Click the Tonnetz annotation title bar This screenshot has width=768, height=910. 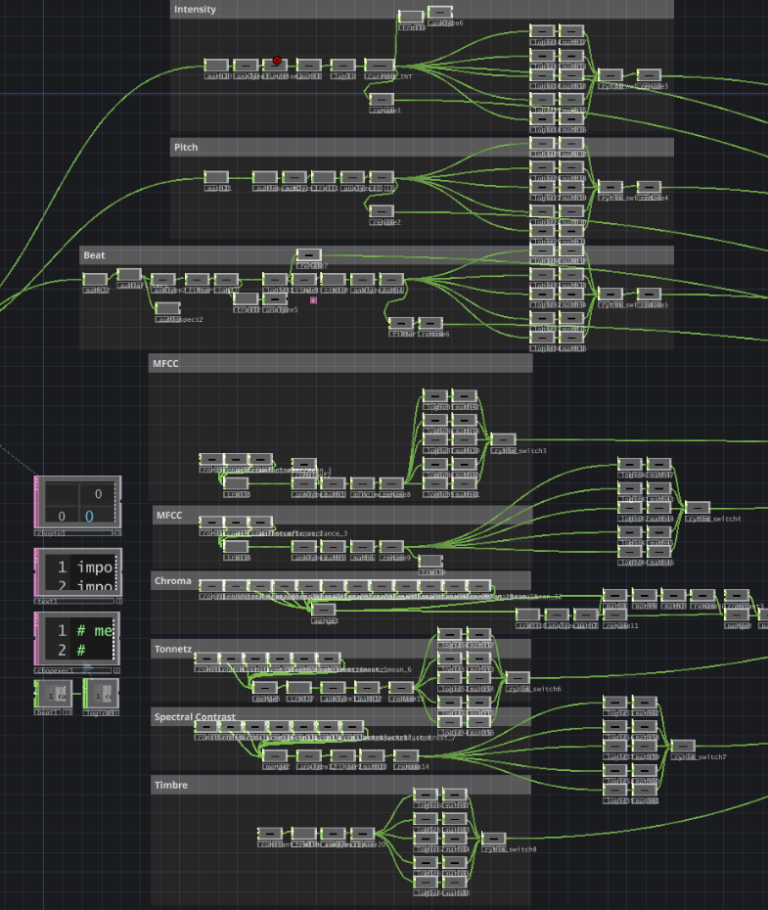pos(340,648)
